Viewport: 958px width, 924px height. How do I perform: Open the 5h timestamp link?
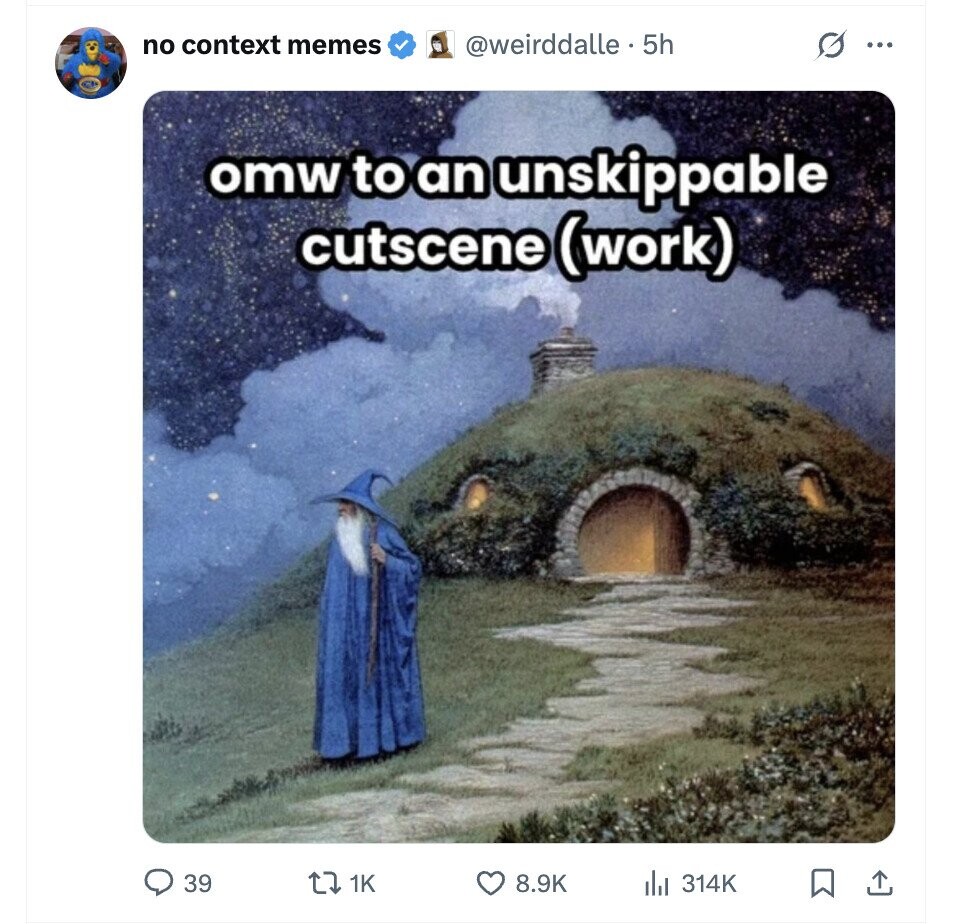(658, 45)
